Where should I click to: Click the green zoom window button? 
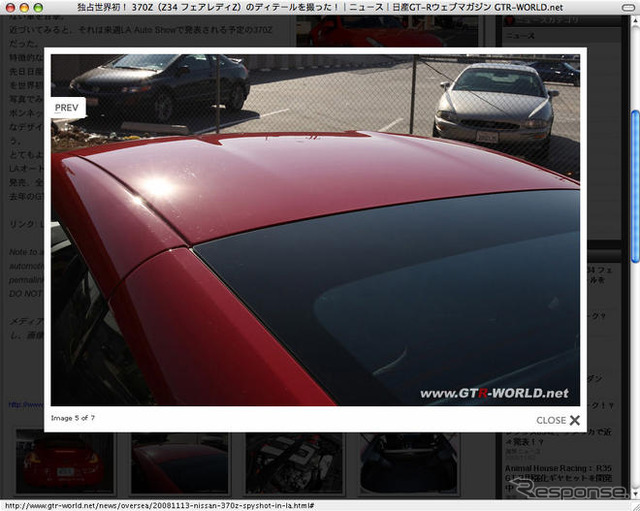coord(38,7)
